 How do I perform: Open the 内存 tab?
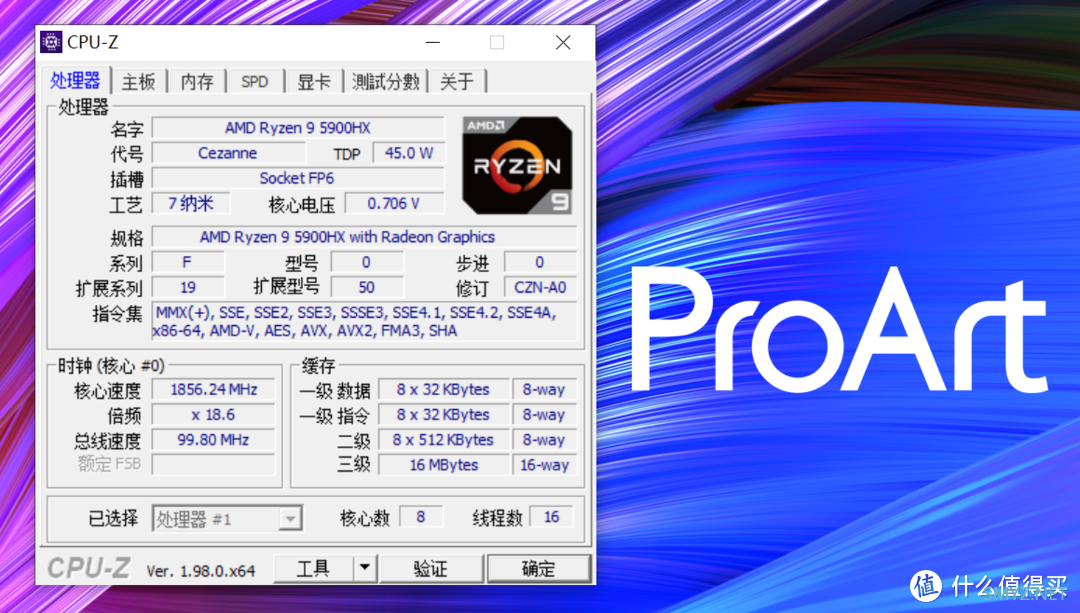coord(197,82)
